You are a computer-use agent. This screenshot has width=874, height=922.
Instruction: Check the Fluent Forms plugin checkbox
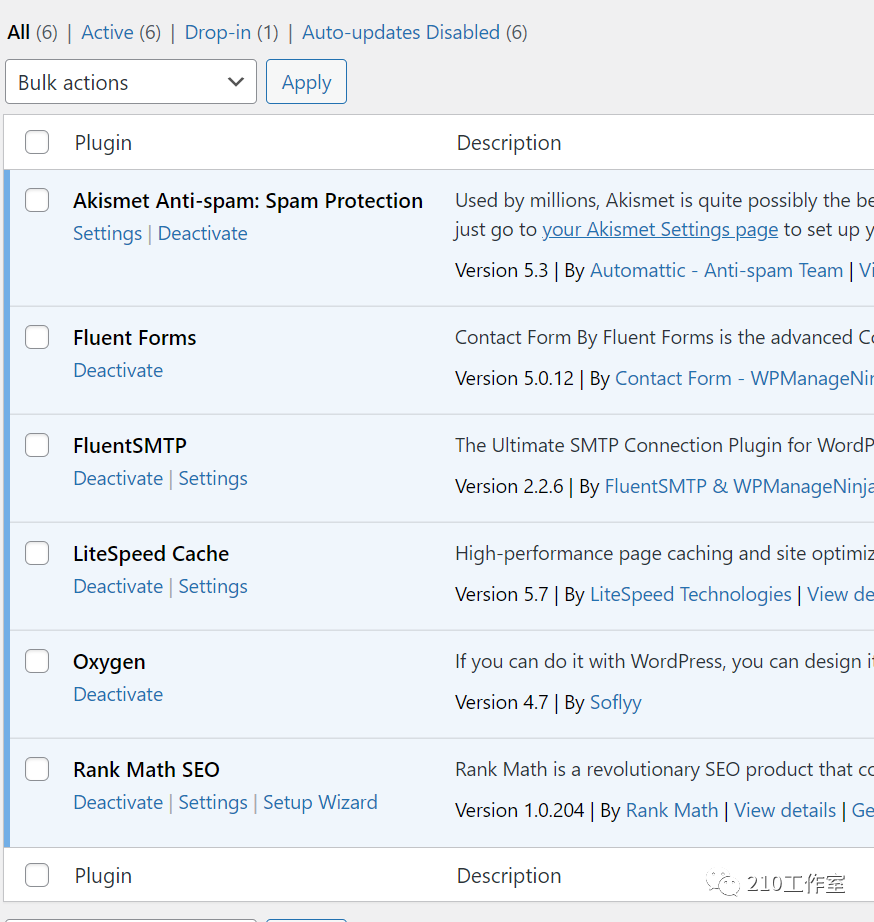click(37, 337)
